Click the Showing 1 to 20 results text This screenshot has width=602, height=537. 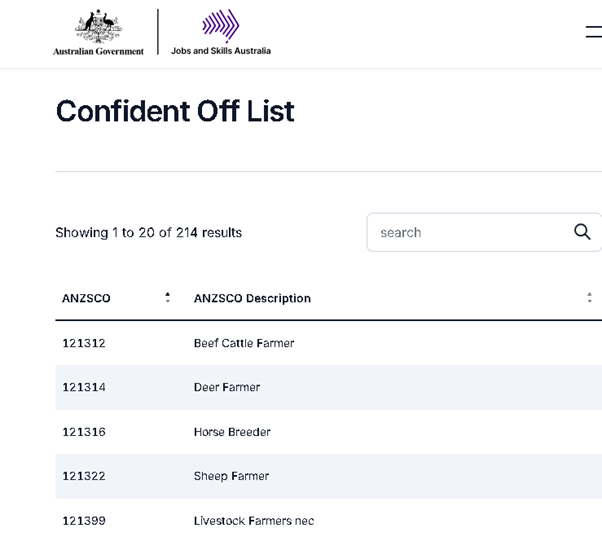point(149,233)
